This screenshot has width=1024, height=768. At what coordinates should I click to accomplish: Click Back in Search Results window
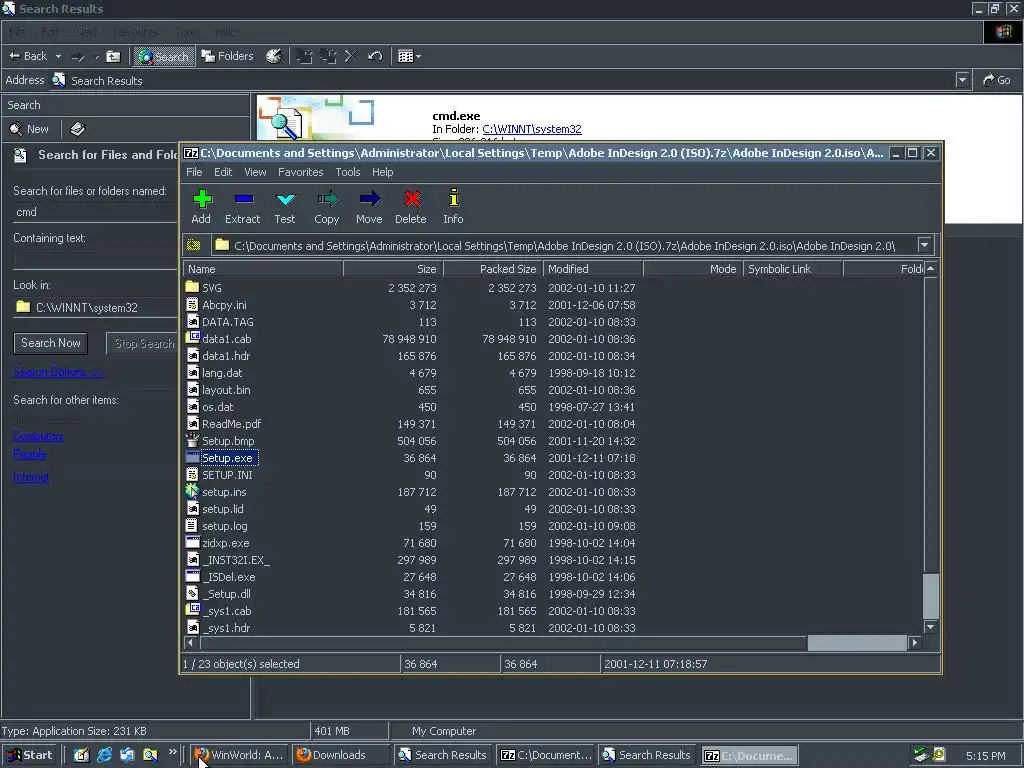click(x=29, y=56)
